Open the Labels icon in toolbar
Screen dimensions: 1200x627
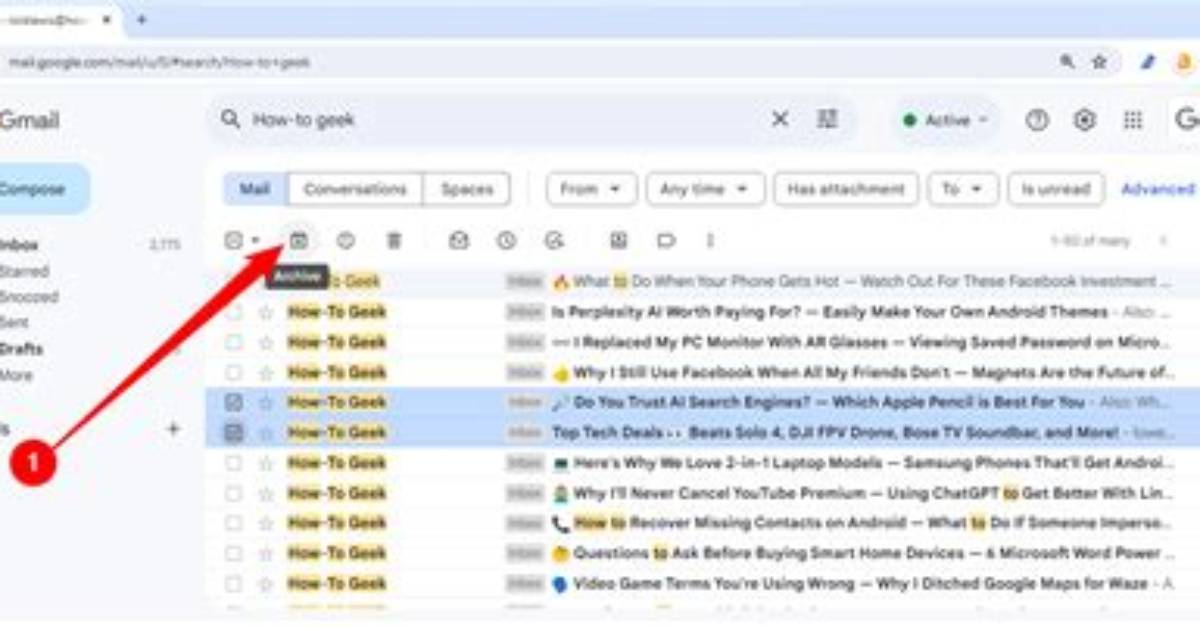pyautogui.click(x=666, y=240)
